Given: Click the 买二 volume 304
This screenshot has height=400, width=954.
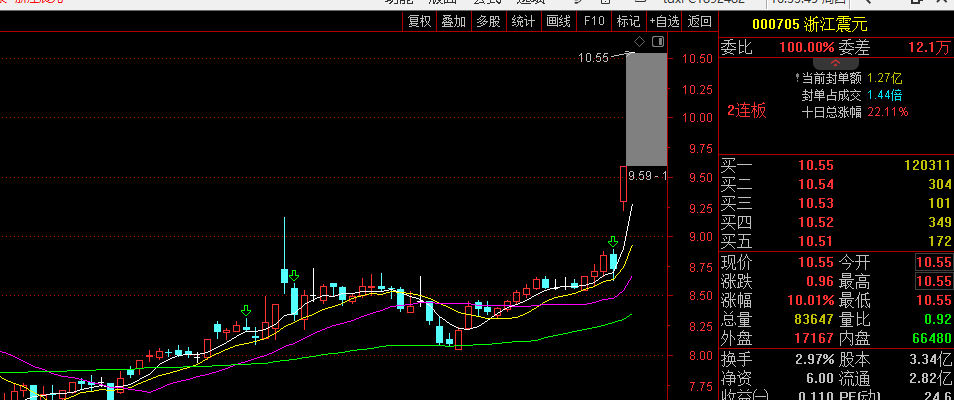Looking at the screenshot, I should (x=939, y=184).
